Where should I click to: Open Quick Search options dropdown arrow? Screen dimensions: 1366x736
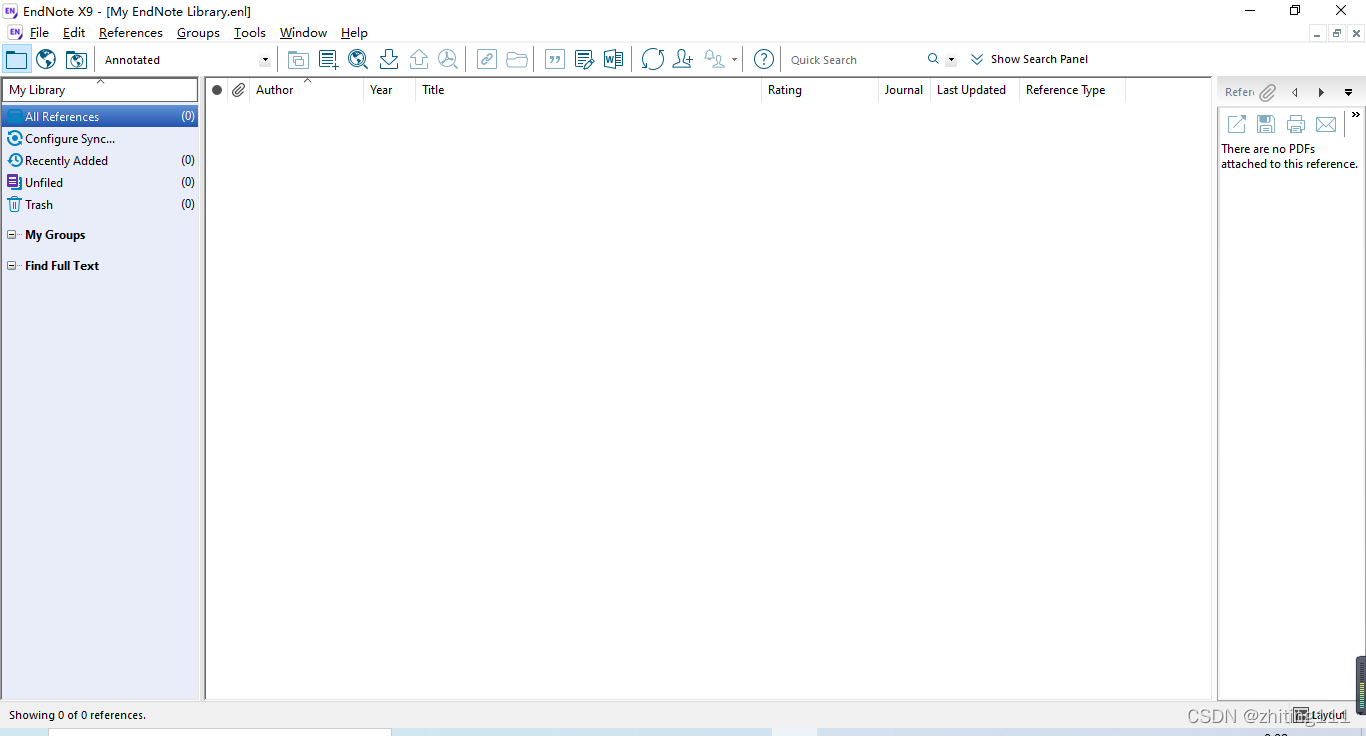coord(951,60)
